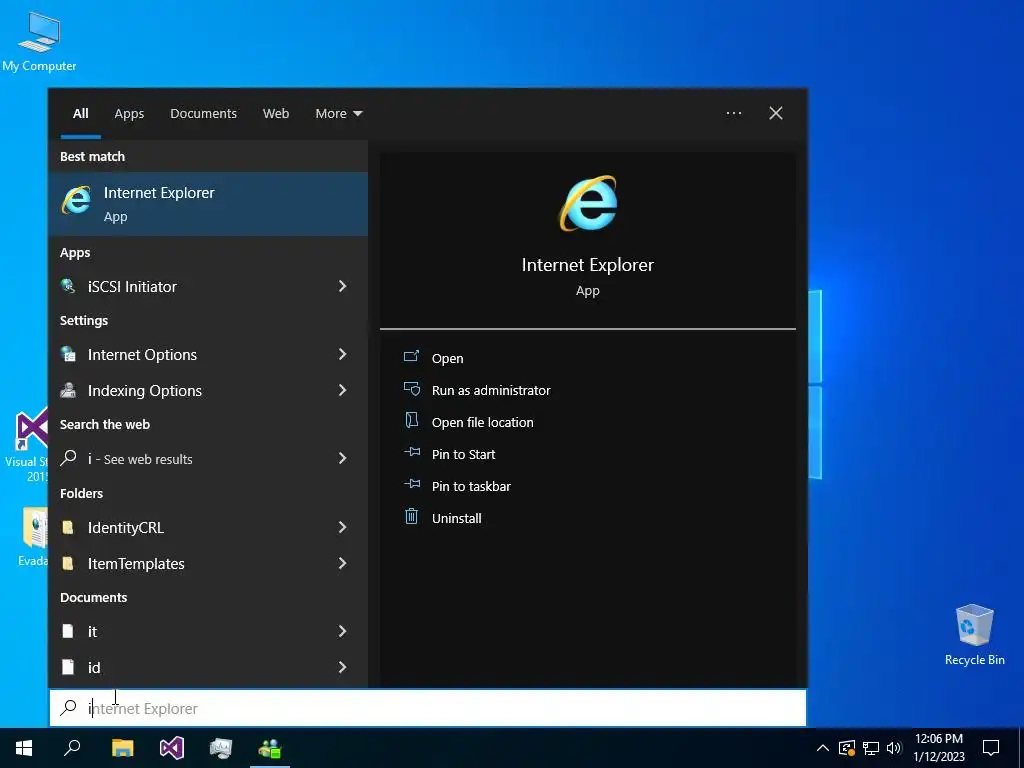Open the notification center icon
The width and height of the screenshot is (1024, 768).
[991, 748]
